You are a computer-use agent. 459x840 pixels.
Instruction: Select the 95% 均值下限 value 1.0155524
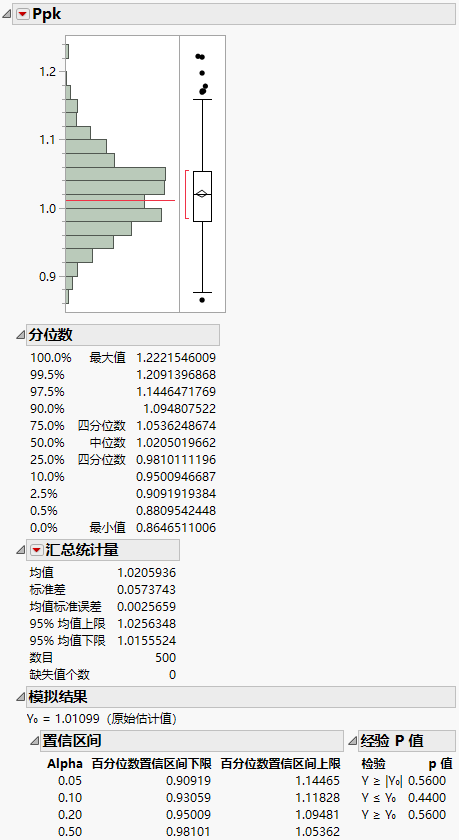pyautogui.click(x=146, y=641)
